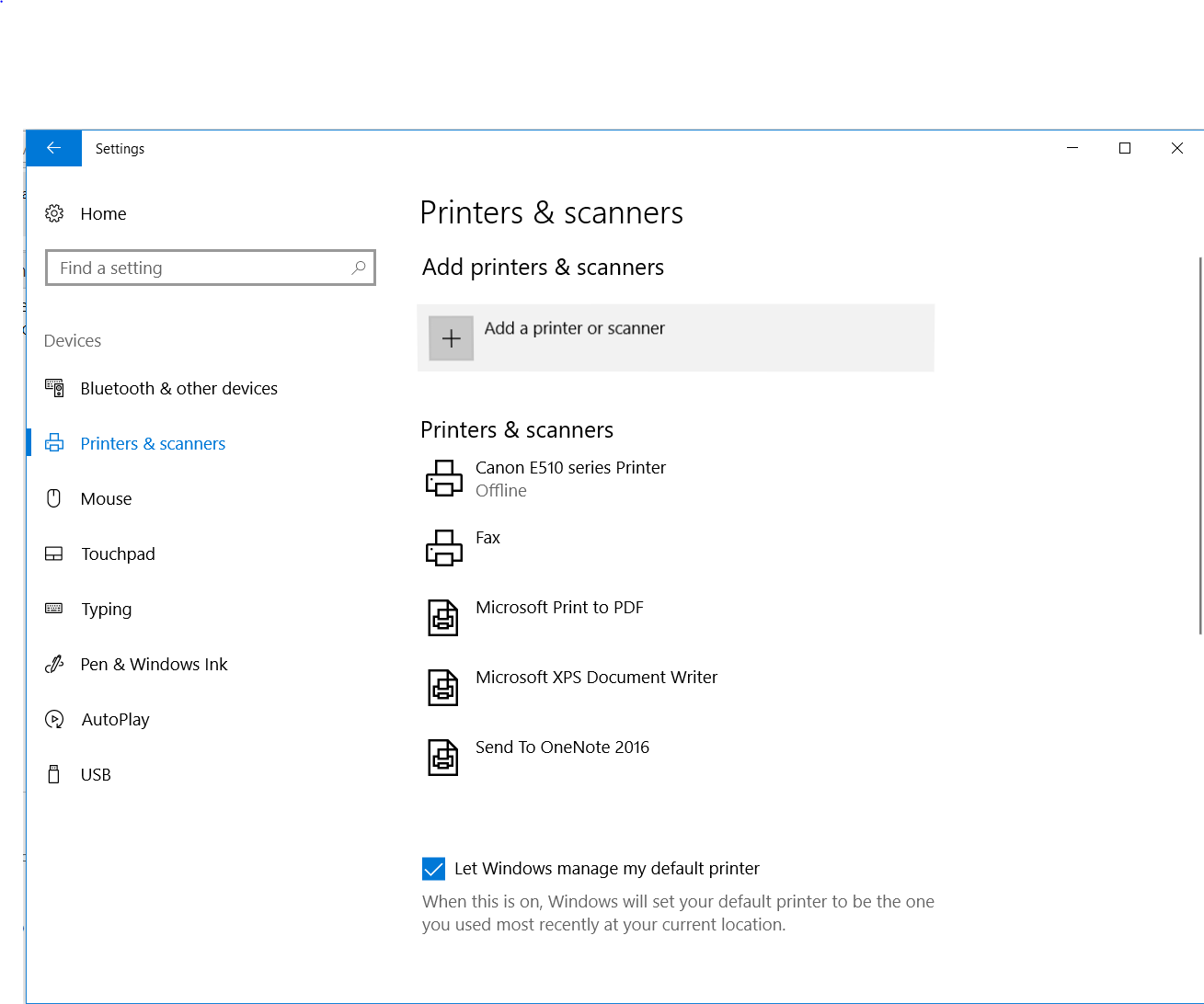This screenshot has width=1204, height=1004.
Task: Click the Canon E510 printer icon
Action: [444, 478]
